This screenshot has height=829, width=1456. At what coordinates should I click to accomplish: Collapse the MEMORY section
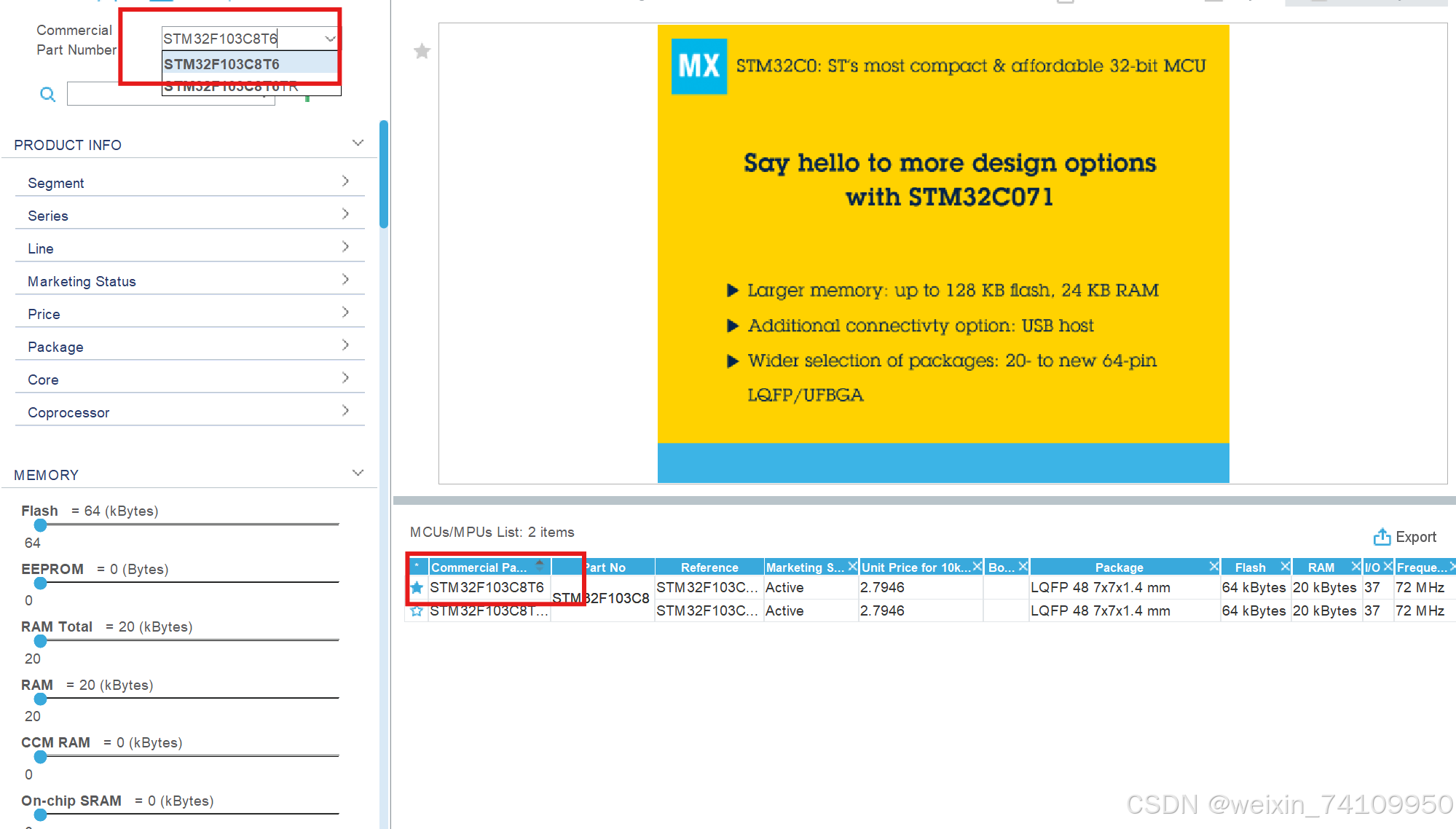[x=358, y=474]
